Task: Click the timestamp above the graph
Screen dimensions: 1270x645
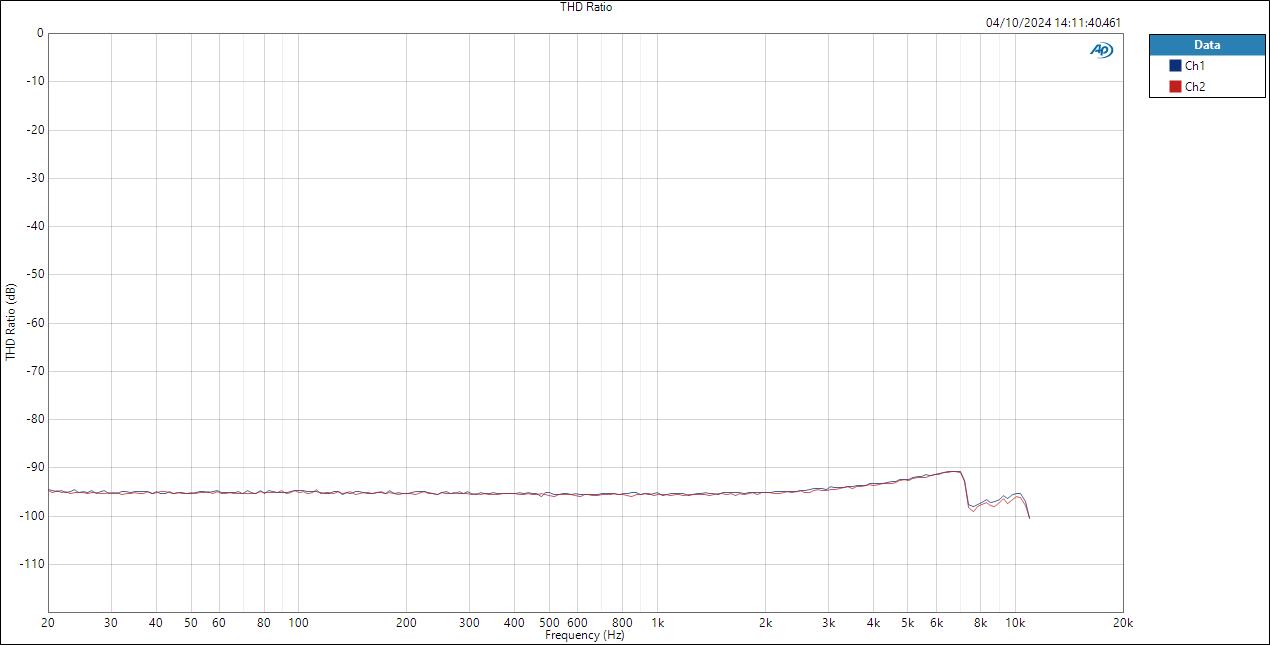Action: 1052,21
